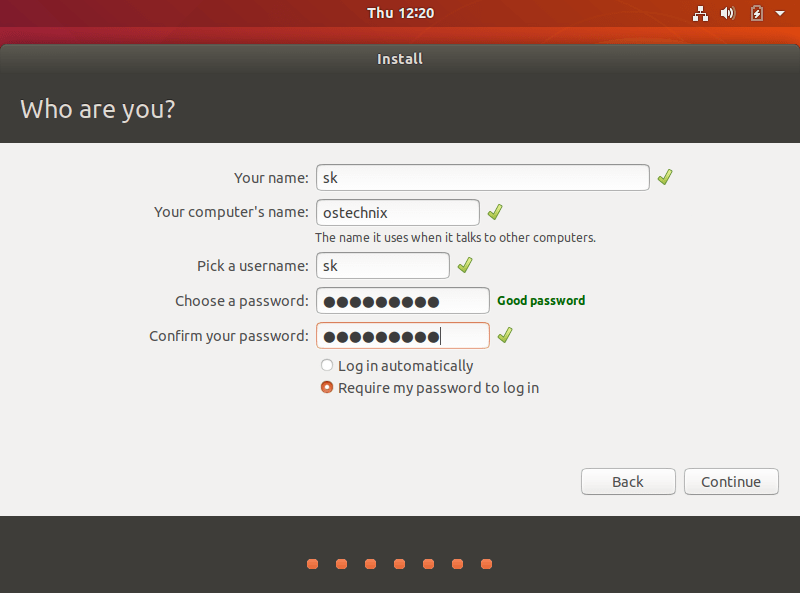The image size is (800, 593).
Task: Focus the Pick a username field
Action: [383, 265]
